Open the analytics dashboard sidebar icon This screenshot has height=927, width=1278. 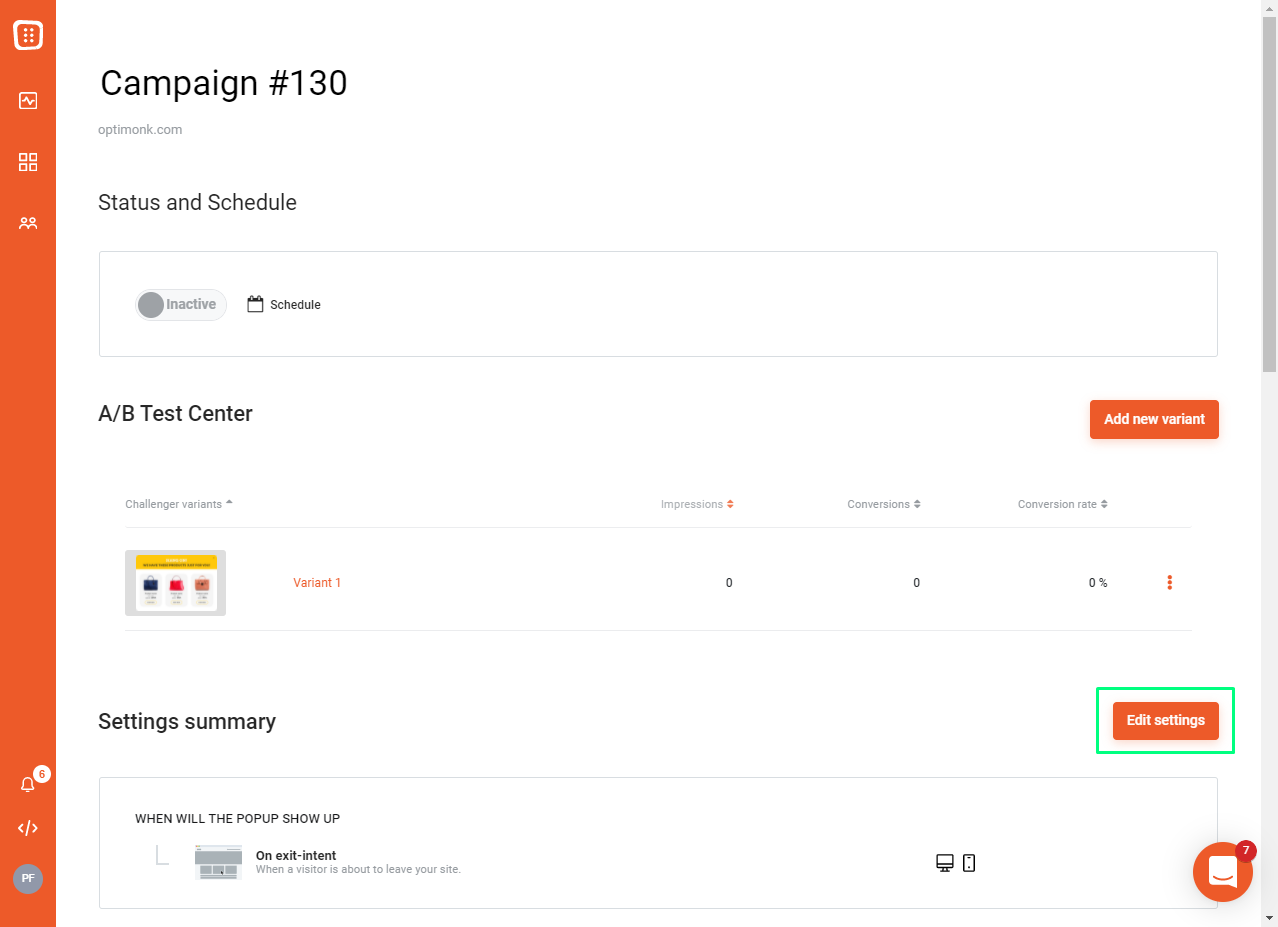click(28, 100)
